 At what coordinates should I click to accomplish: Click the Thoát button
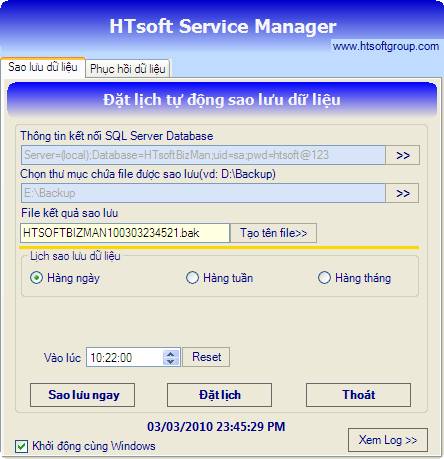click(358, 395)
